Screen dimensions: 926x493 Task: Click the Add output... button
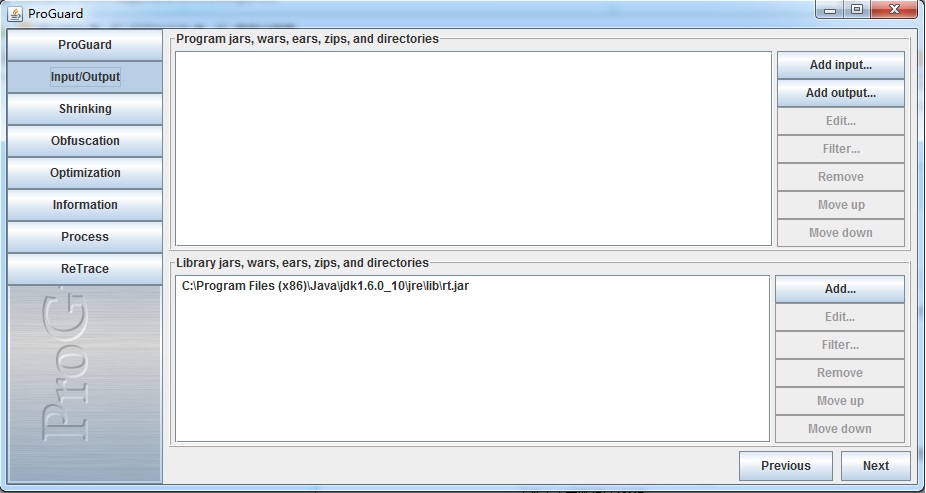pyautogui.click(x=840, y=93)
